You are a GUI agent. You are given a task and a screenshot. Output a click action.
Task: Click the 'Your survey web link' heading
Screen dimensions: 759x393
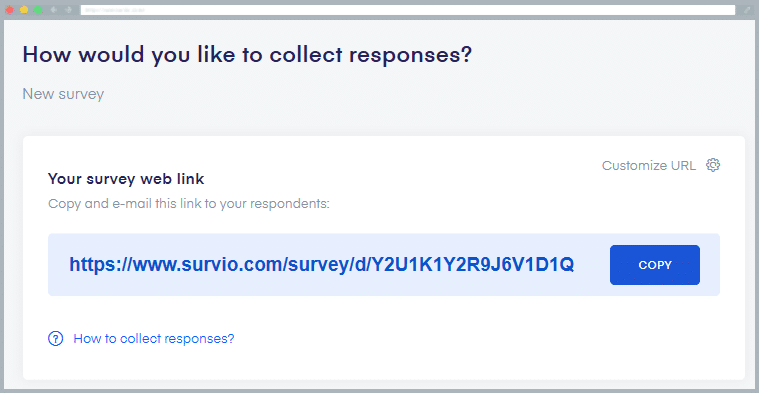[126, 179]
